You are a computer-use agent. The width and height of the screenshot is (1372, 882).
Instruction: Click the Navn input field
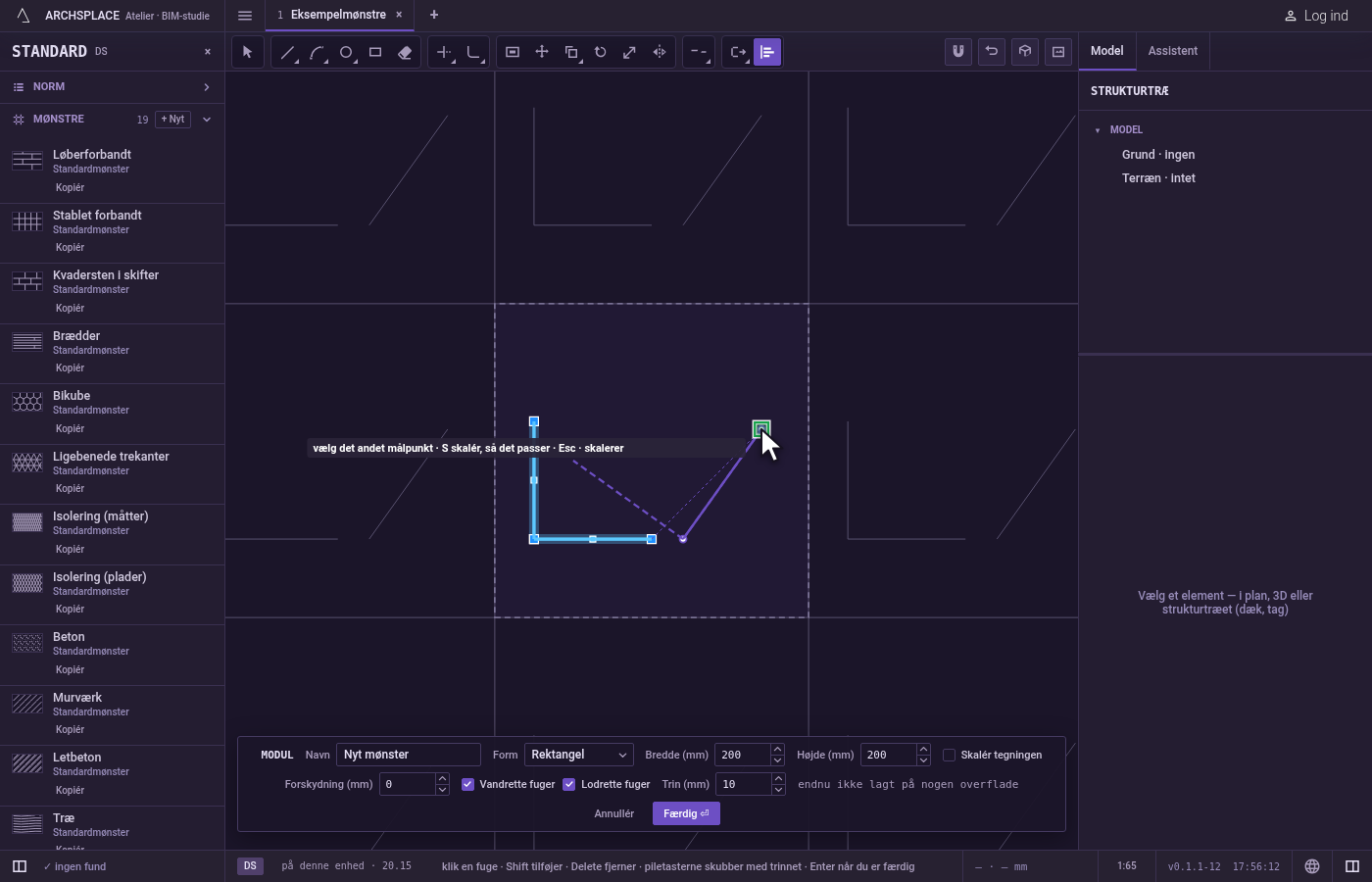(x=409, y=755)
